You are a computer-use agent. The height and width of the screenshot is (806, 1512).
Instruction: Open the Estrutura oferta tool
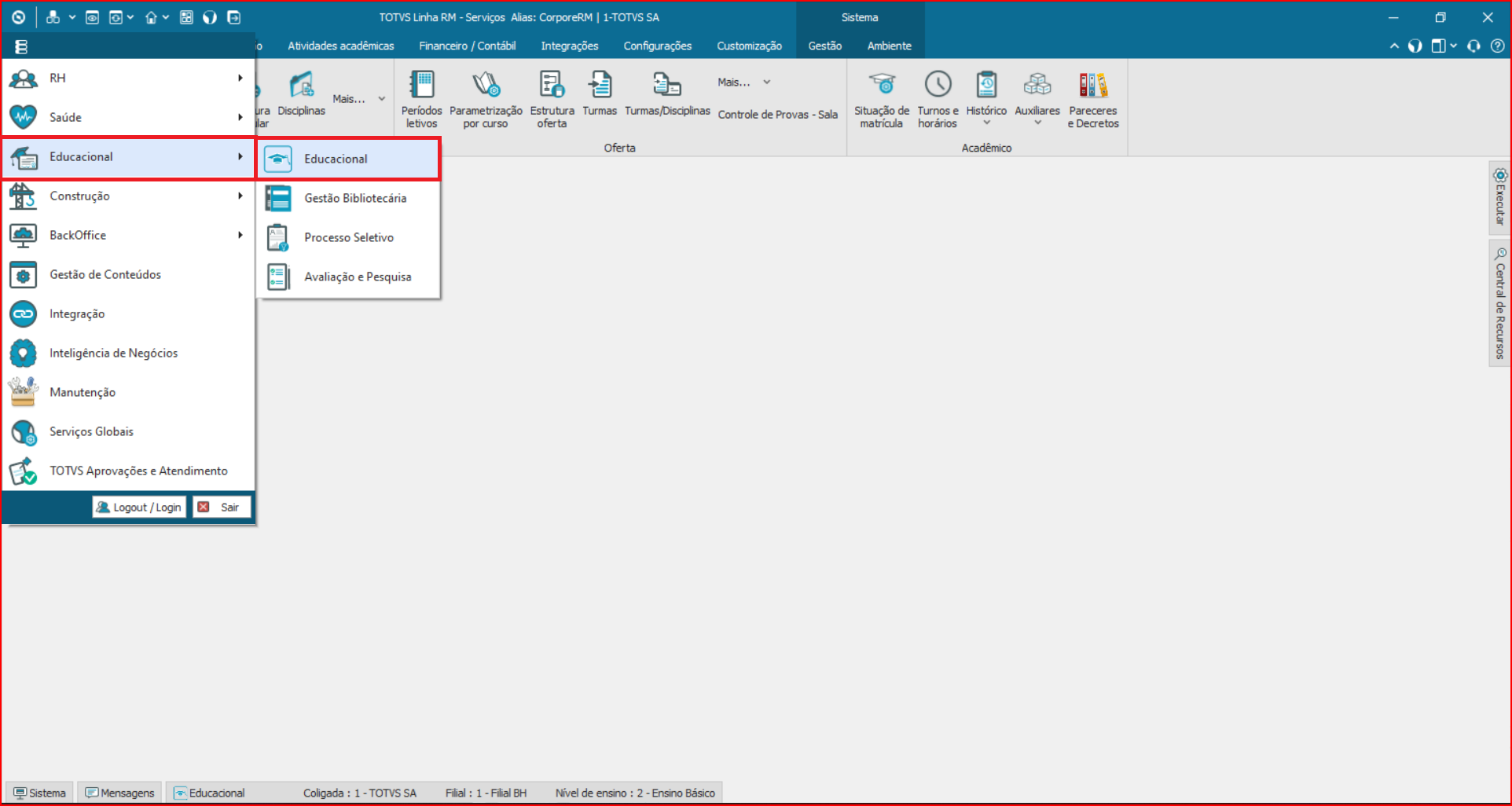click(x=552, y=99)
